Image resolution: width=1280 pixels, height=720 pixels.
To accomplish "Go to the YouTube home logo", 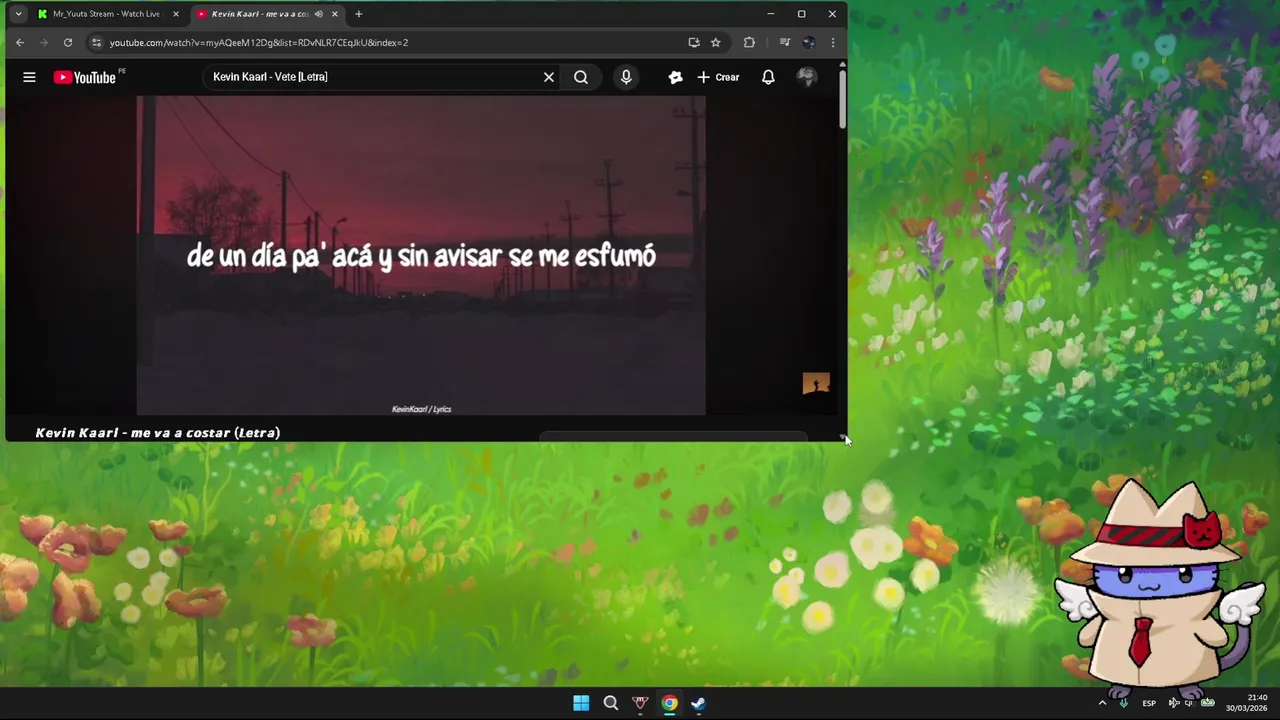I will tap(85, 77).
